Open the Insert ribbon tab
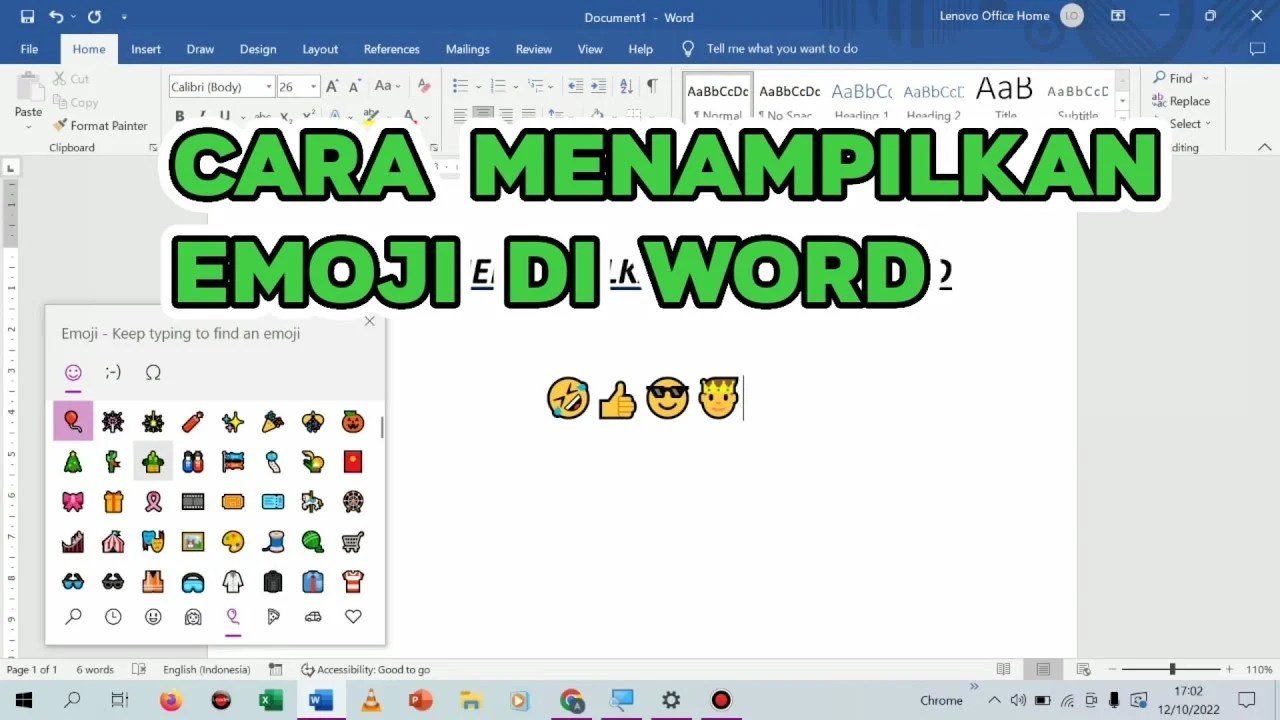 point(146,49)
